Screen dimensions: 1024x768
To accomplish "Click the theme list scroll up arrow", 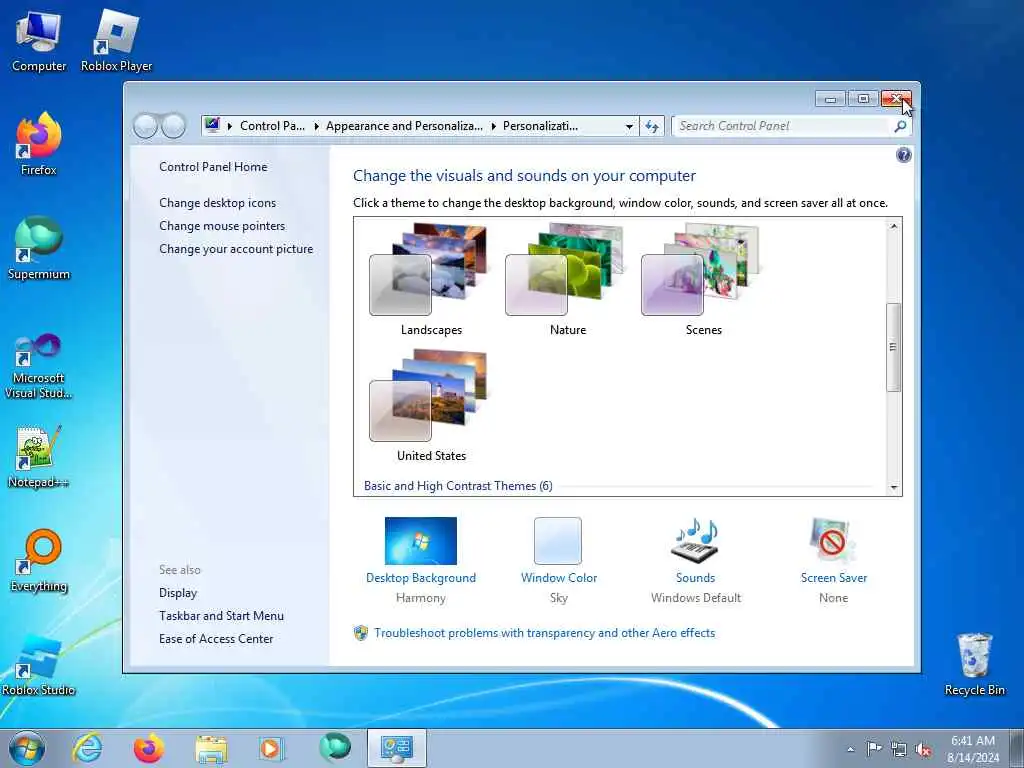I will (x=893, y=226).
